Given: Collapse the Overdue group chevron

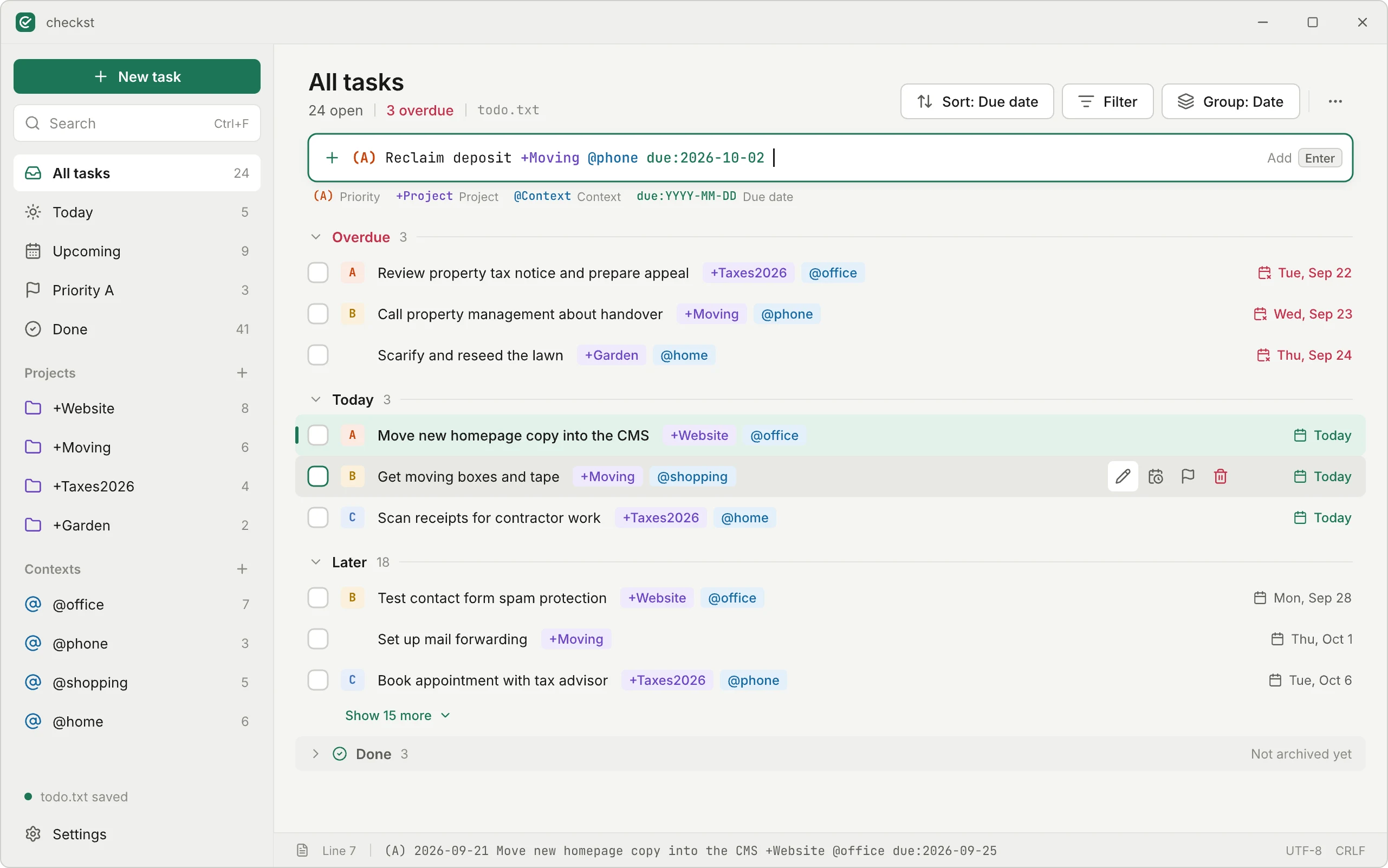Looking at the screenshot, I should [316, 237].
